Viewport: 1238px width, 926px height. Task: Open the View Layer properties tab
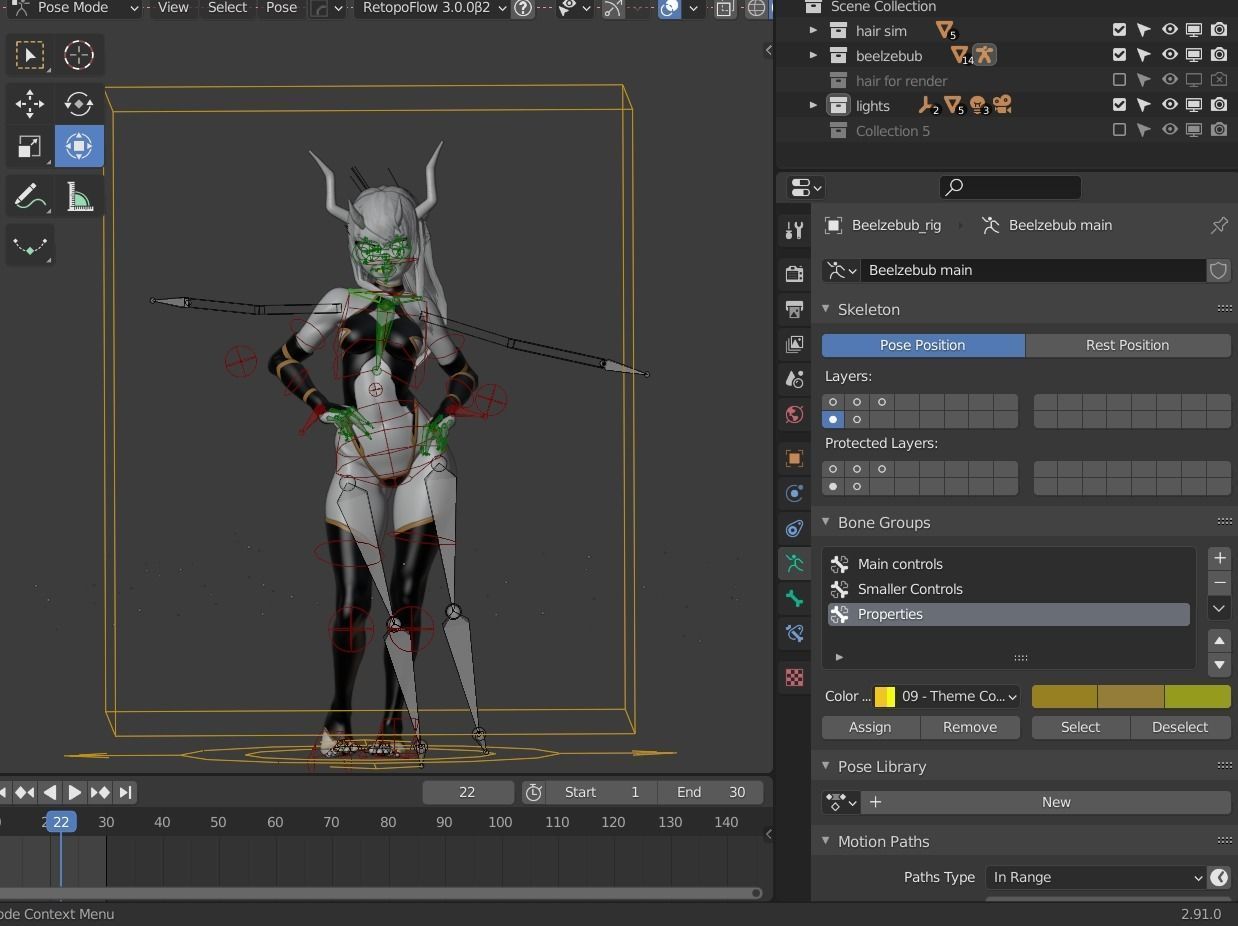click(x=795, y=344)
